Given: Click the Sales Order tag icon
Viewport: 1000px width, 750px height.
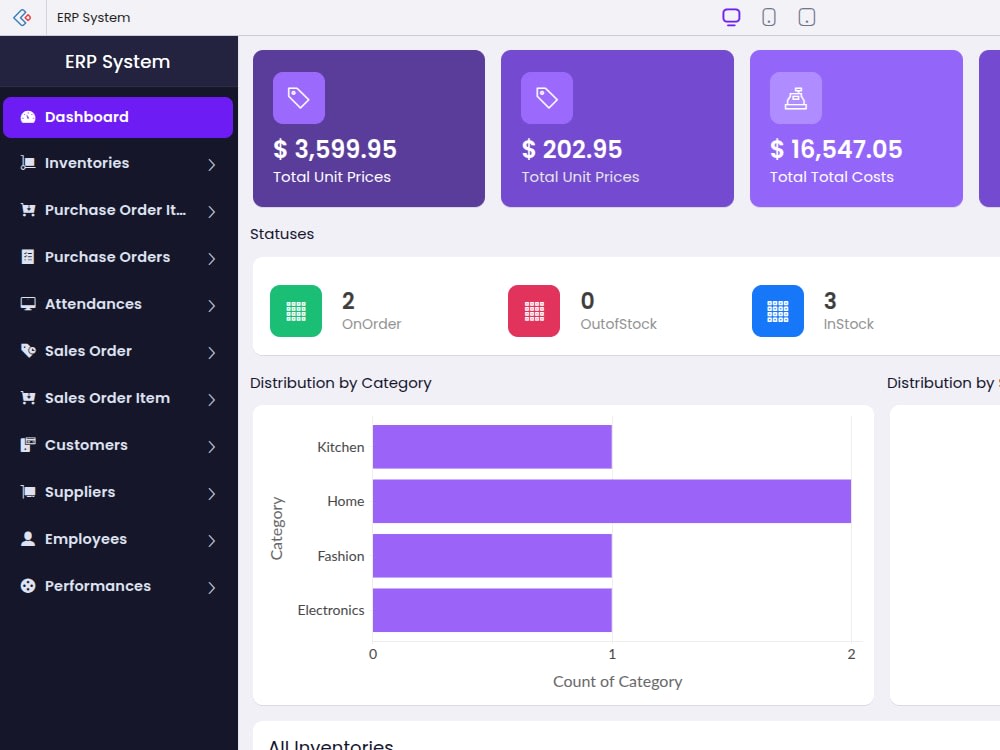Looking at the screenshot, I should point(26,351).
